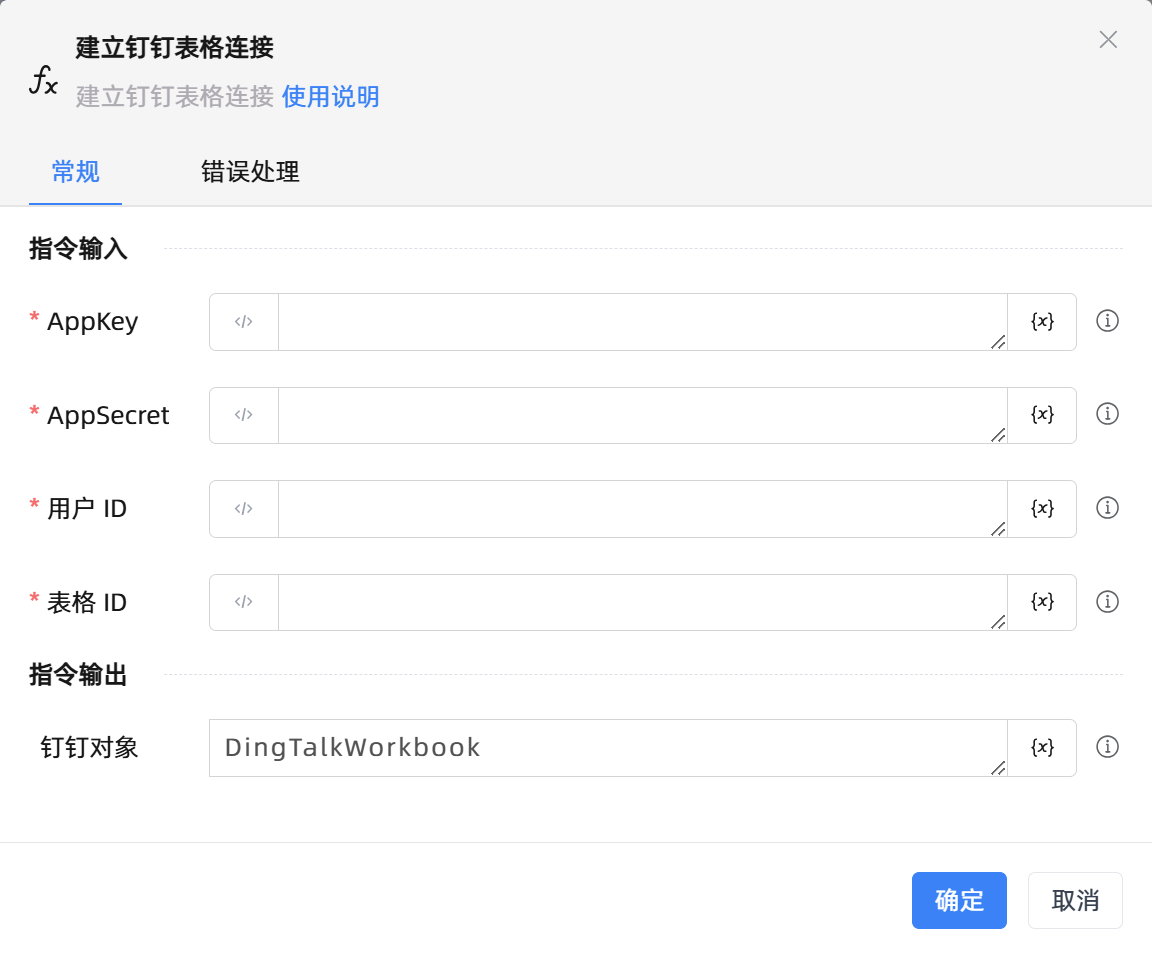Open variable picker for 表格 ID
Image resolution: width=1152 pixels, height=958 pixels.
point(1042,602)
